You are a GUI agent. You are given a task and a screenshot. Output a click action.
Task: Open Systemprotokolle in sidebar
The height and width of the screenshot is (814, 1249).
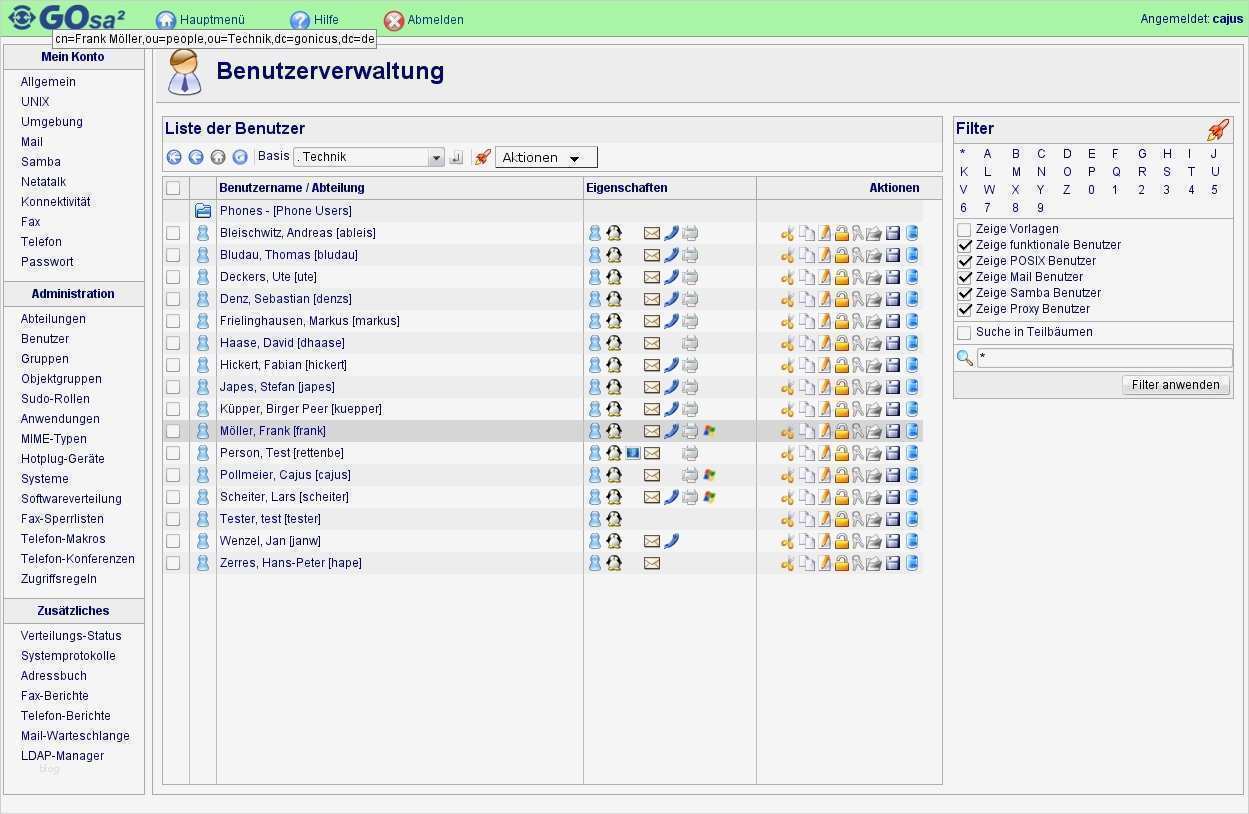point(68,656)
